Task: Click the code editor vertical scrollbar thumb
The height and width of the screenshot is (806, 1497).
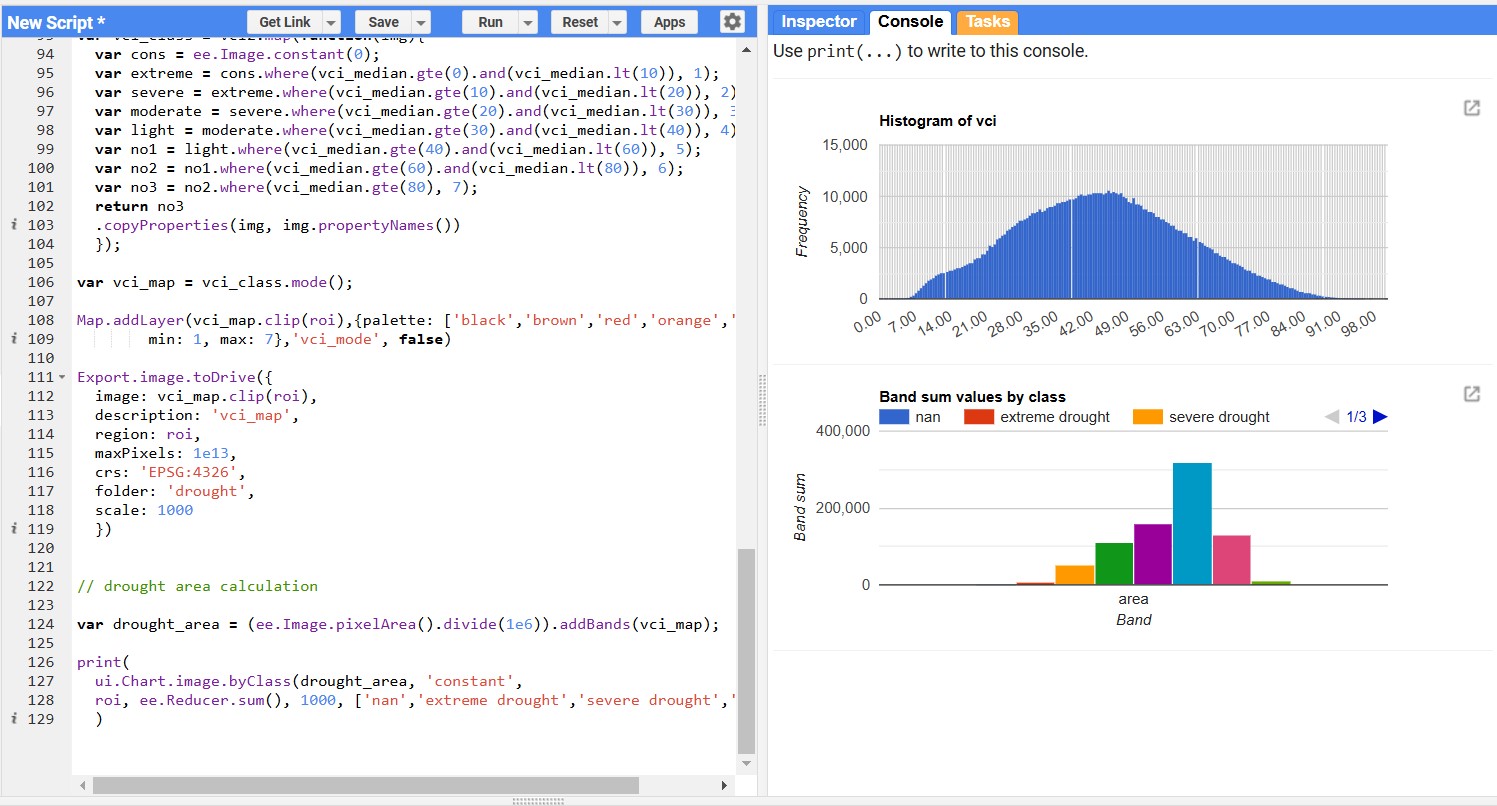Action: tap(746, 650)
